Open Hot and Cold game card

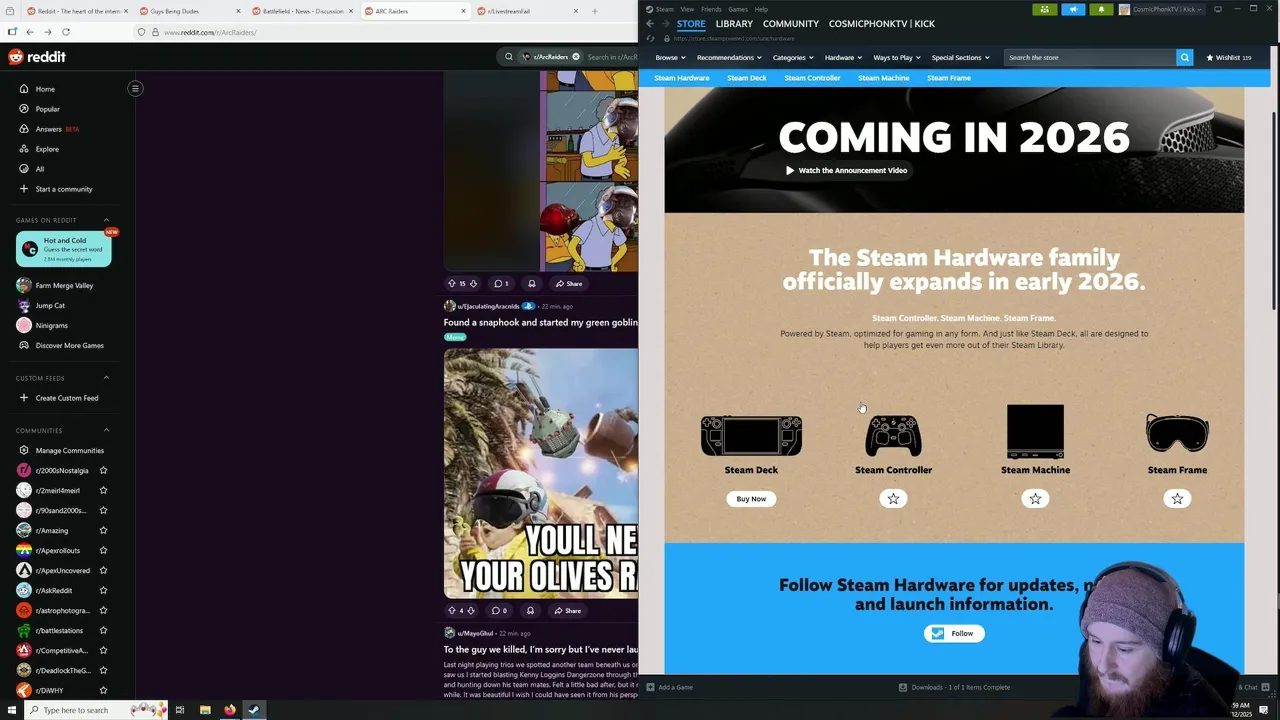(x=64, y=249)
